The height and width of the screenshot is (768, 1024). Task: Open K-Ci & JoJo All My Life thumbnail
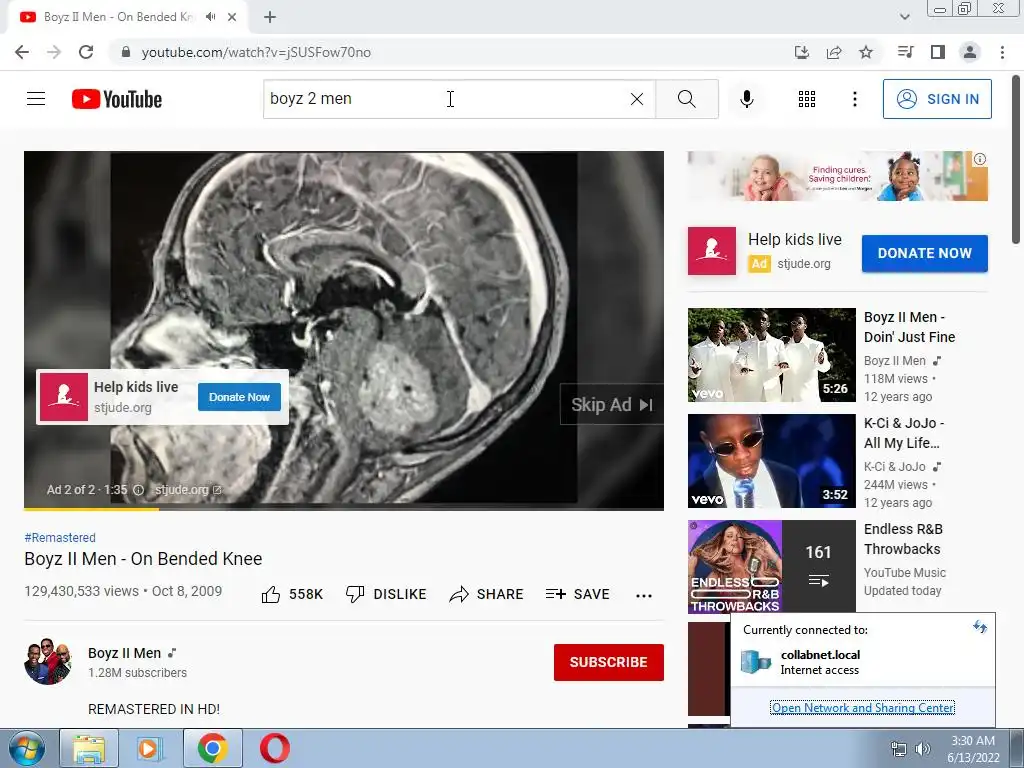point(771,461)
